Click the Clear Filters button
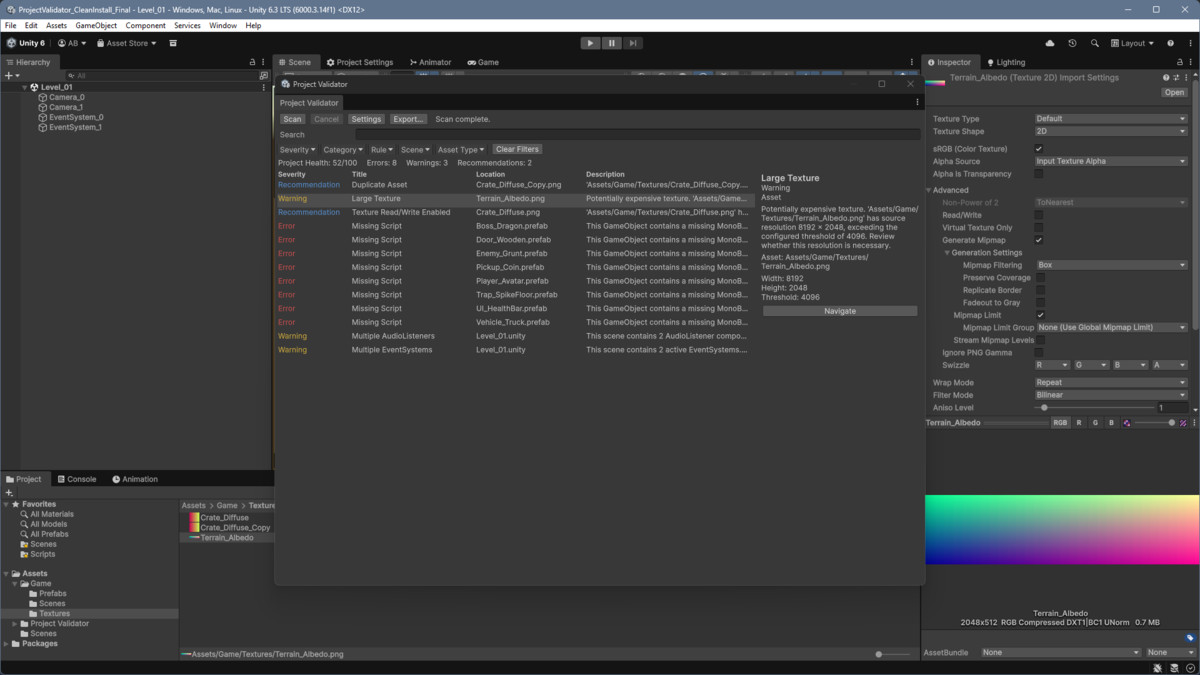 click(x=517, y=149)
